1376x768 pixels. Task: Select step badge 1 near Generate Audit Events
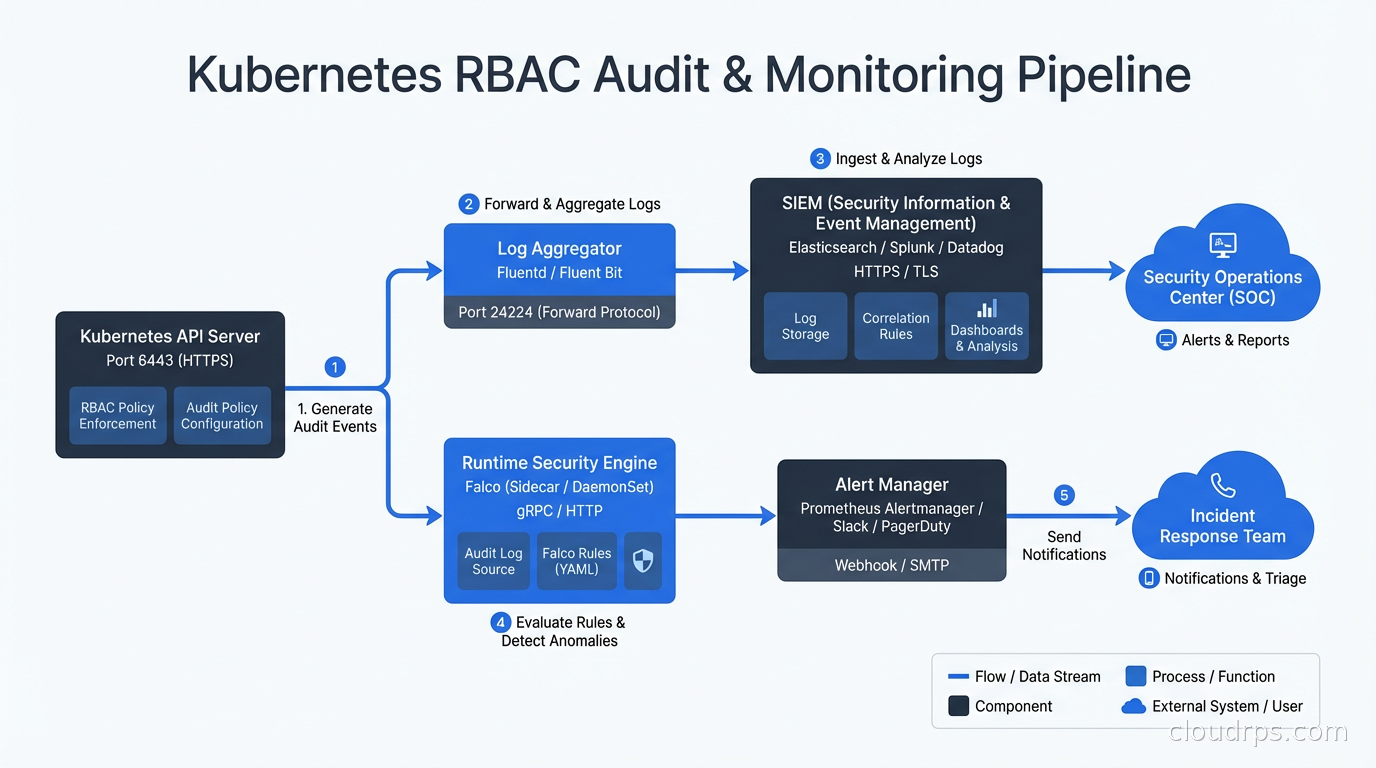[334, 367]
